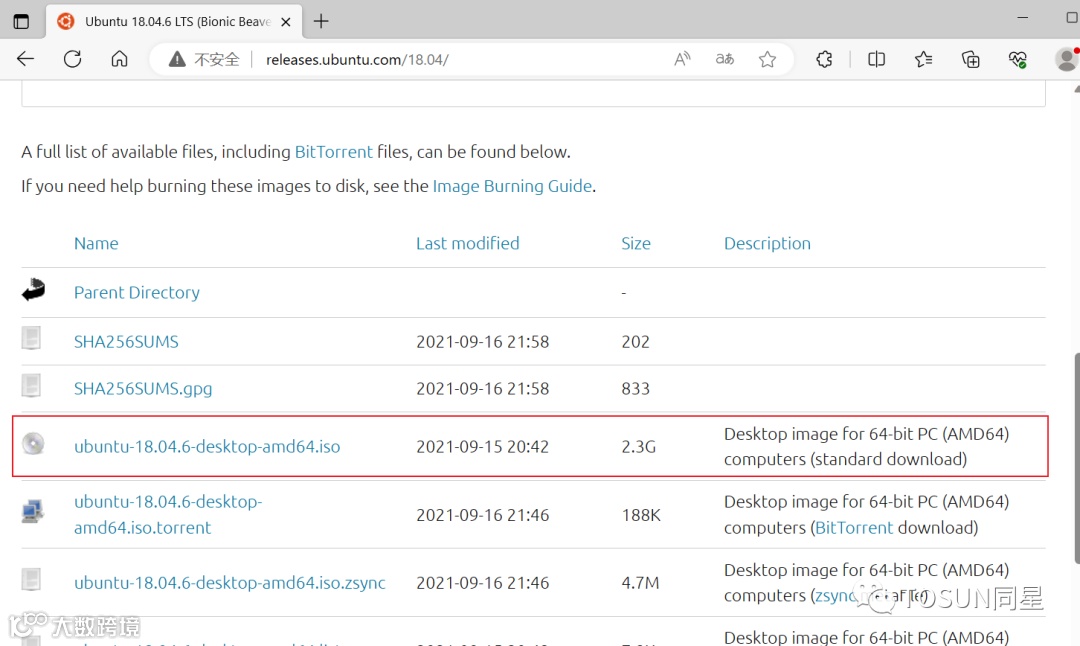Click the Parent Directory back-arrow icon
The image size is (1080, 646).
pos(33,290)
